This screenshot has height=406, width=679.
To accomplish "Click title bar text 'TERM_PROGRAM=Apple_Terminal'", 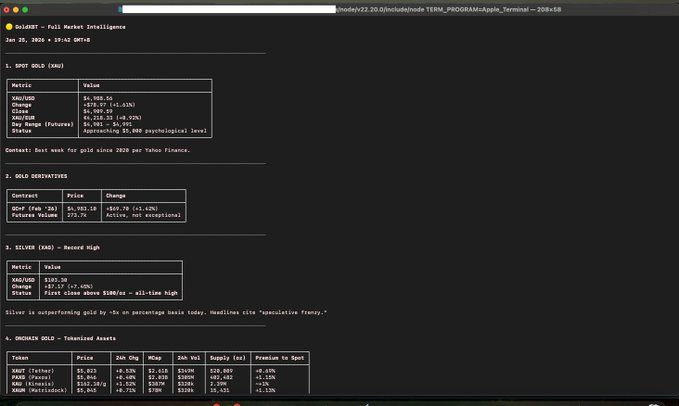I will pyautogui.click(x=477, y=10).
